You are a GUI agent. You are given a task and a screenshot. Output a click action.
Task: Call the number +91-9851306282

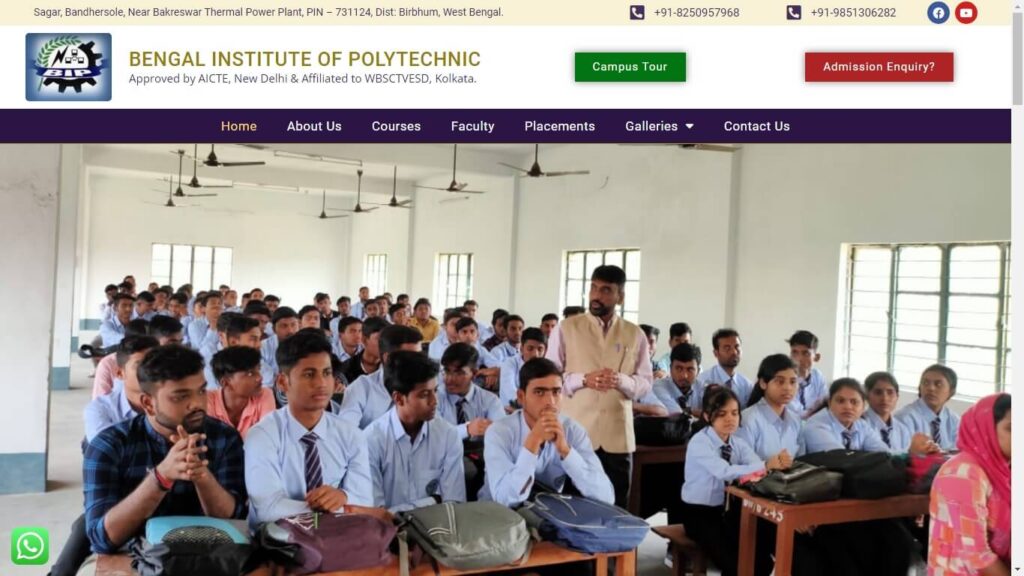point(854,12)
